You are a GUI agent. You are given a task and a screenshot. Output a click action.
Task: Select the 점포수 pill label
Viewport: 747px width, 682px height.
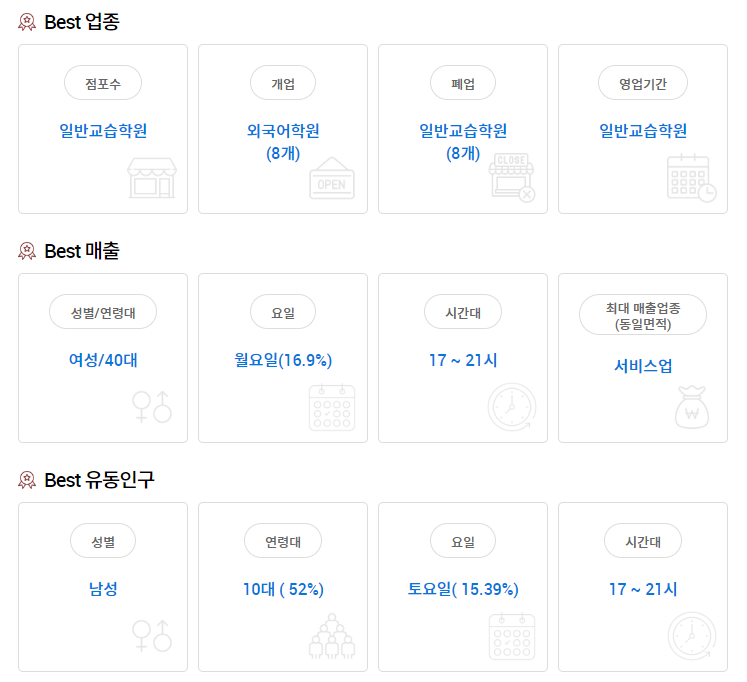tap(103, 83)
